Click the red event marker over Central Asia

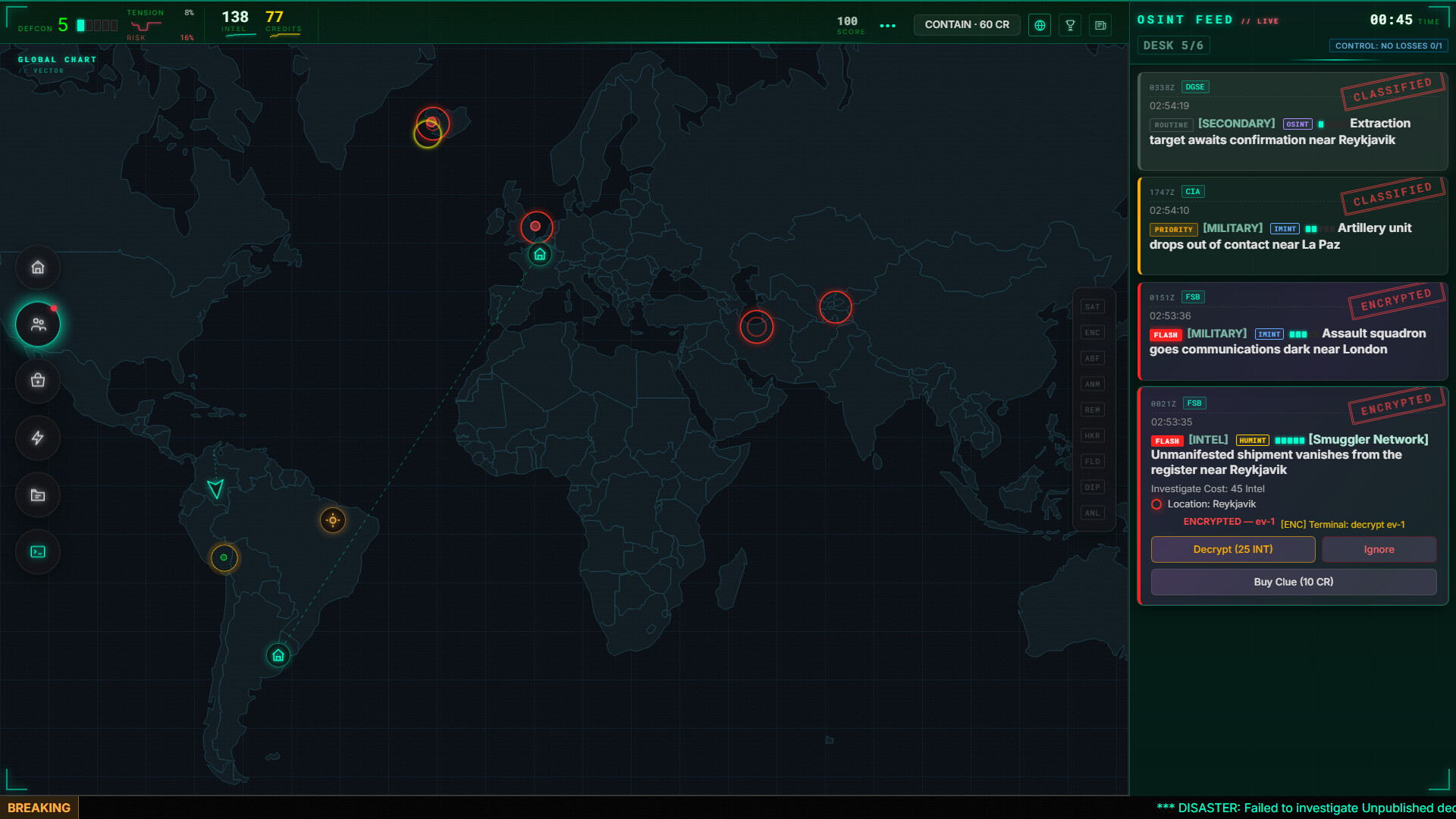836,307
